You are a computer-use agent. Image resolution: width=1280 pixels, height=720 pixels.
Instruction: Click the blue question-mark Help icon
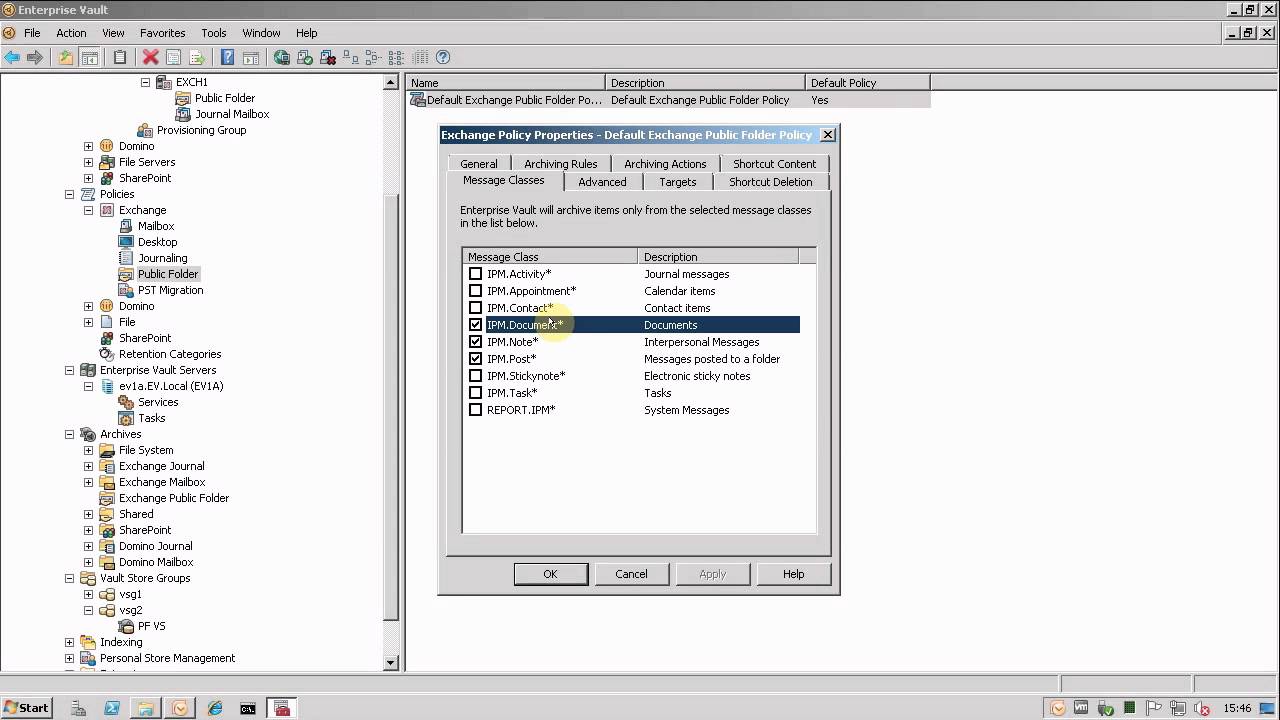[x=227, y=58]
